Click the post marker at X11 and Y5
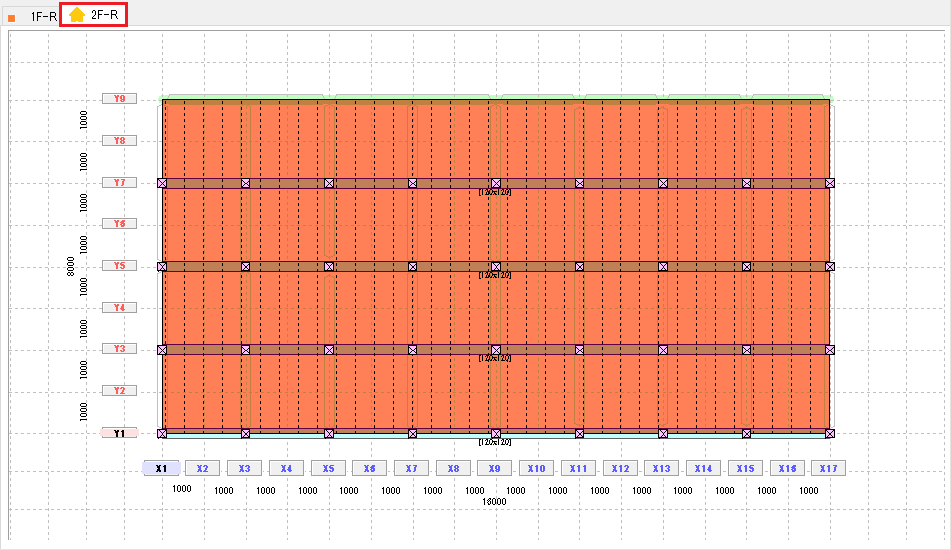Image resolution: width=951 pixels, height=550 pixels. pos(579,267)
